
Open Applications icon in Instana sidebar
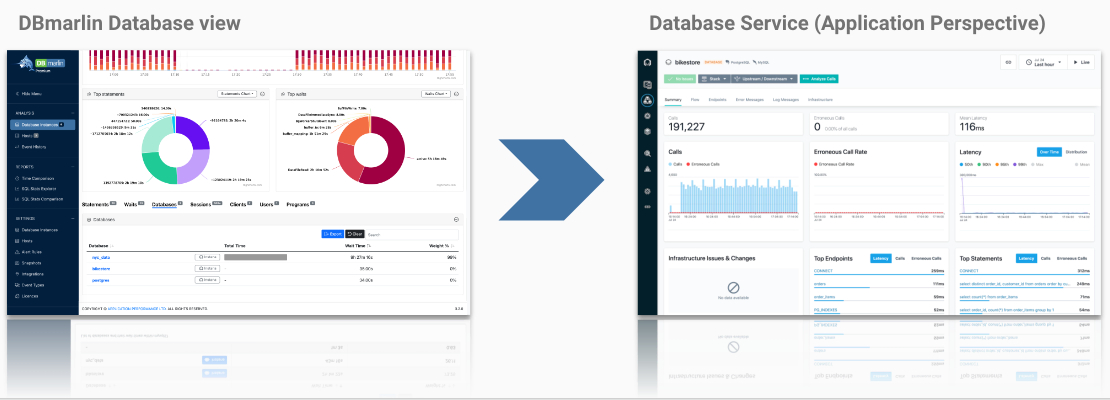pos(647,99)
